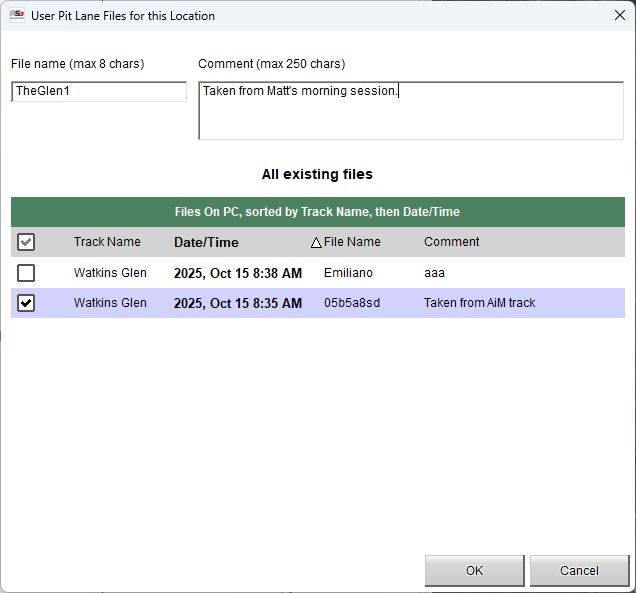Click the Comment column header in table
The width and height of the screenshot is (636, 593).
pyautogui.click(x=451, y=242)
